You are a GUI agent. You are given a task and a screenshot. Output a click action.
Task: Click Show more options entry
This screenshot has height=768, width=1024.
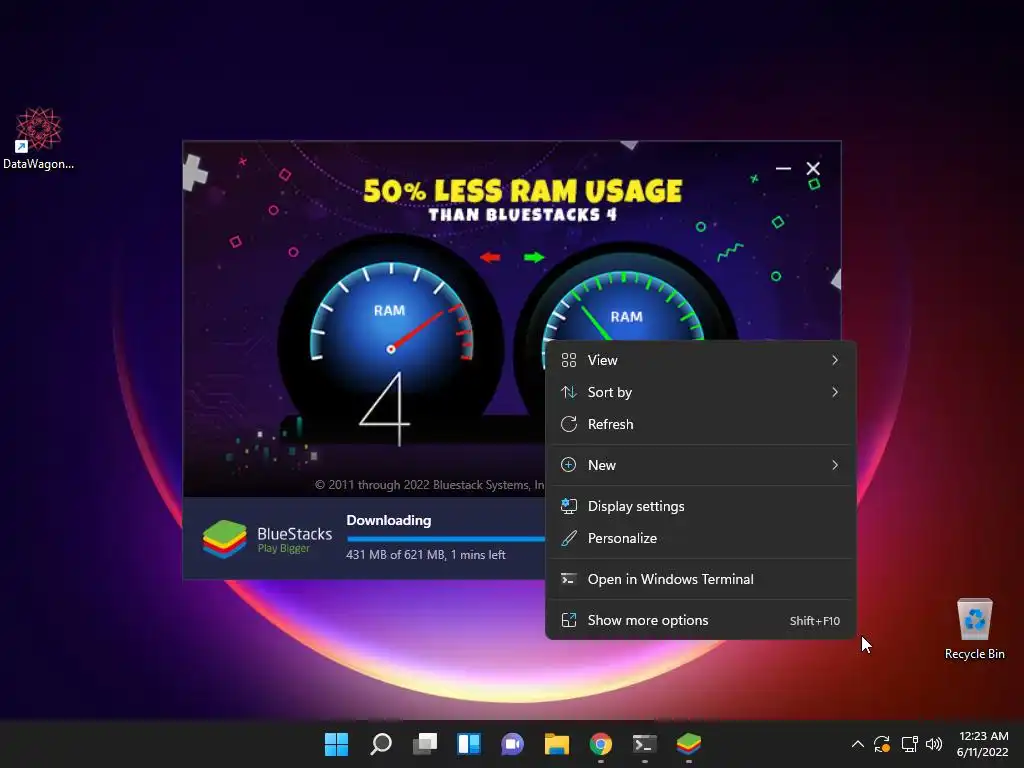click(701, 620)
